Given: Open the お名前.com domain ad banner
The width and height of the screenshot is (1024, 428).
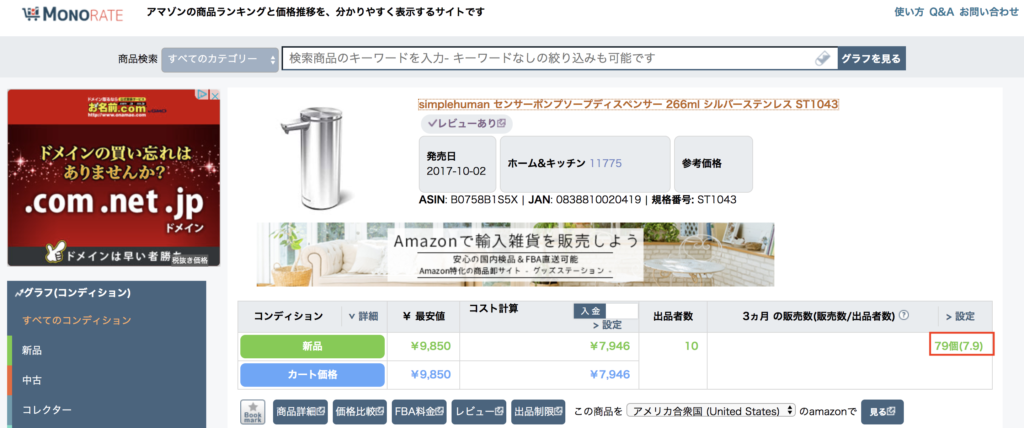Looking at the screenshot, I should pyautogui.click(x=114, y=178).
